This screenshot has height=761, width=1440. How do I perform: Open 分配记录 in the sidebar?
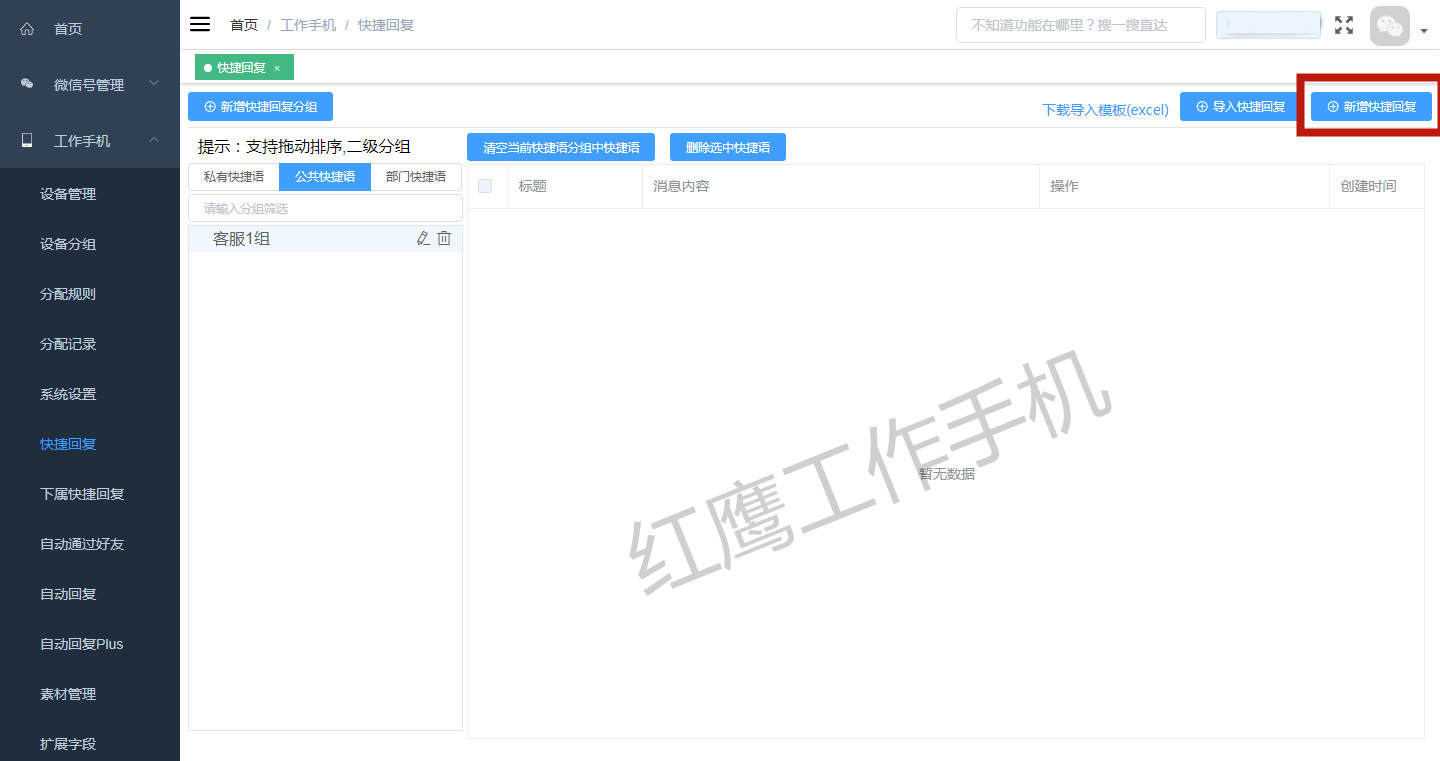pyautogui.click(x=68, y=344)
